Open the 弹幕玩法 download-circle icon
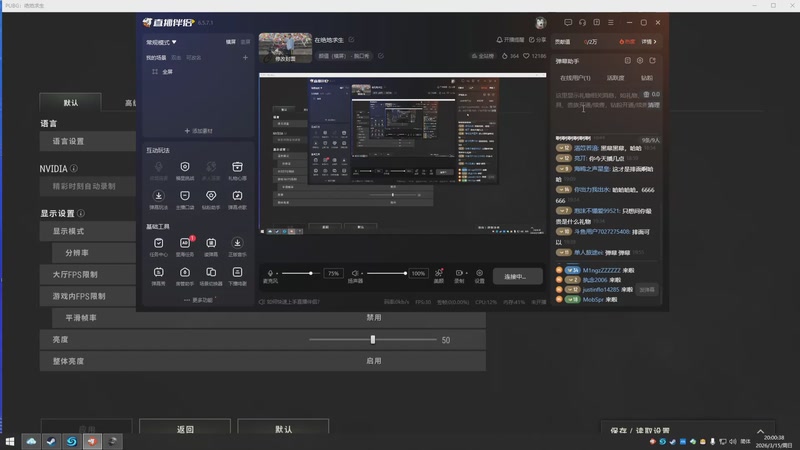The width and height of the screenshot is (800, 450). coord(159,195)
